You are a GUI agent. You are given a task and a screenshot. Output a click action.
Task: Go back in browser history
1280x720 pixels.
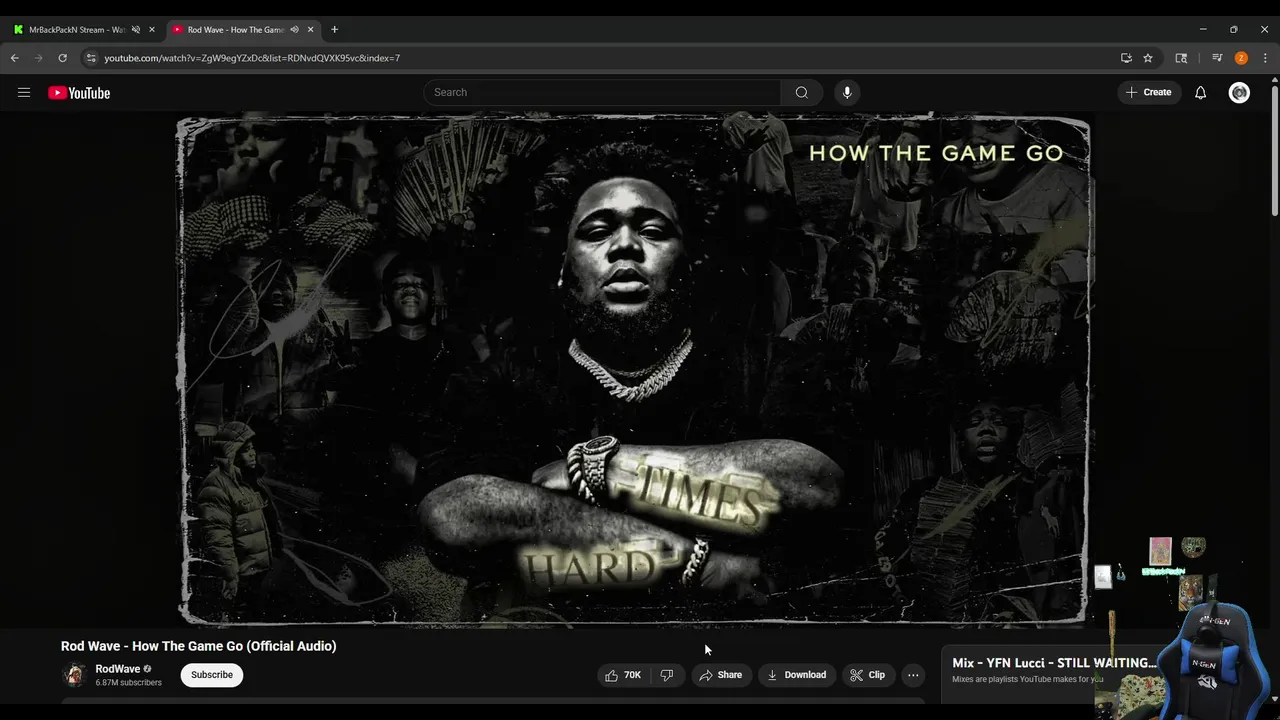point(15,58)
